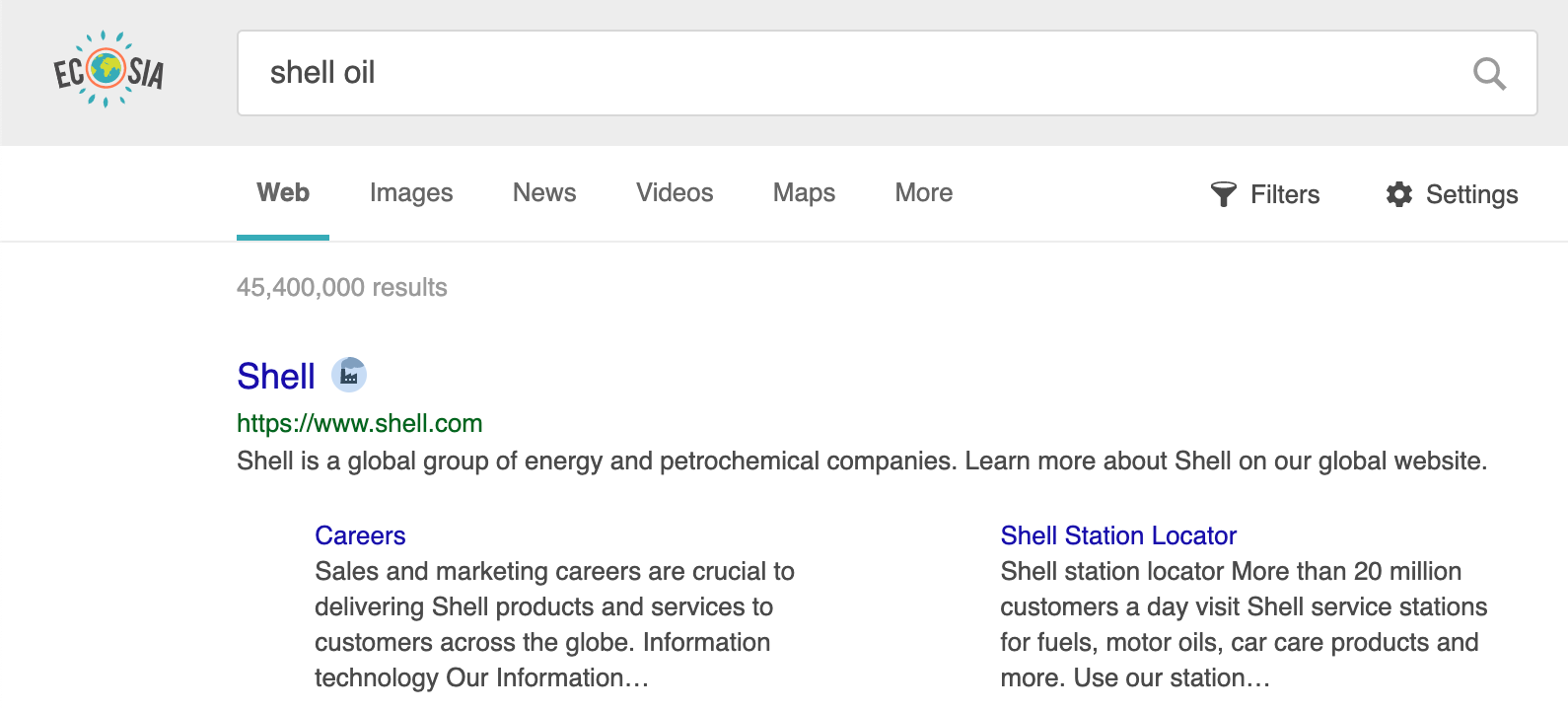Expand the More menu

[924, 193]
